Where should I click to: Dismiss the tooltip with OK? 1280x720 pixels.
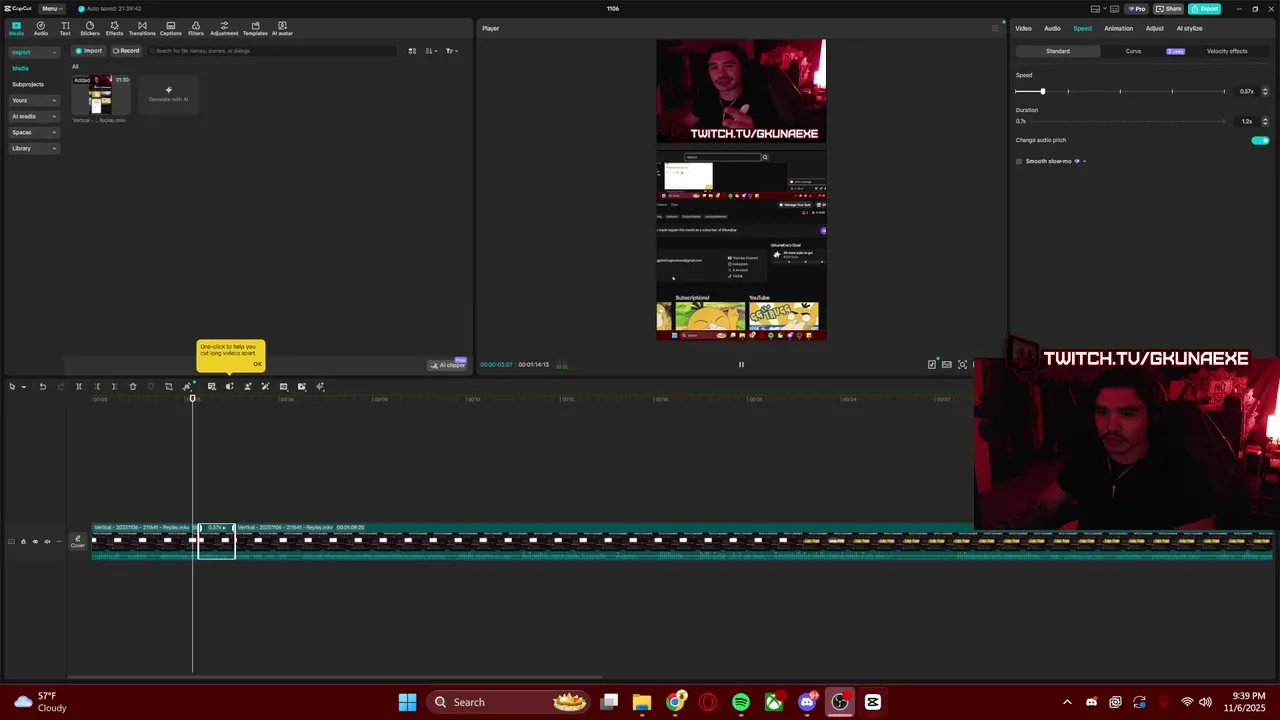tap(257, 363)
